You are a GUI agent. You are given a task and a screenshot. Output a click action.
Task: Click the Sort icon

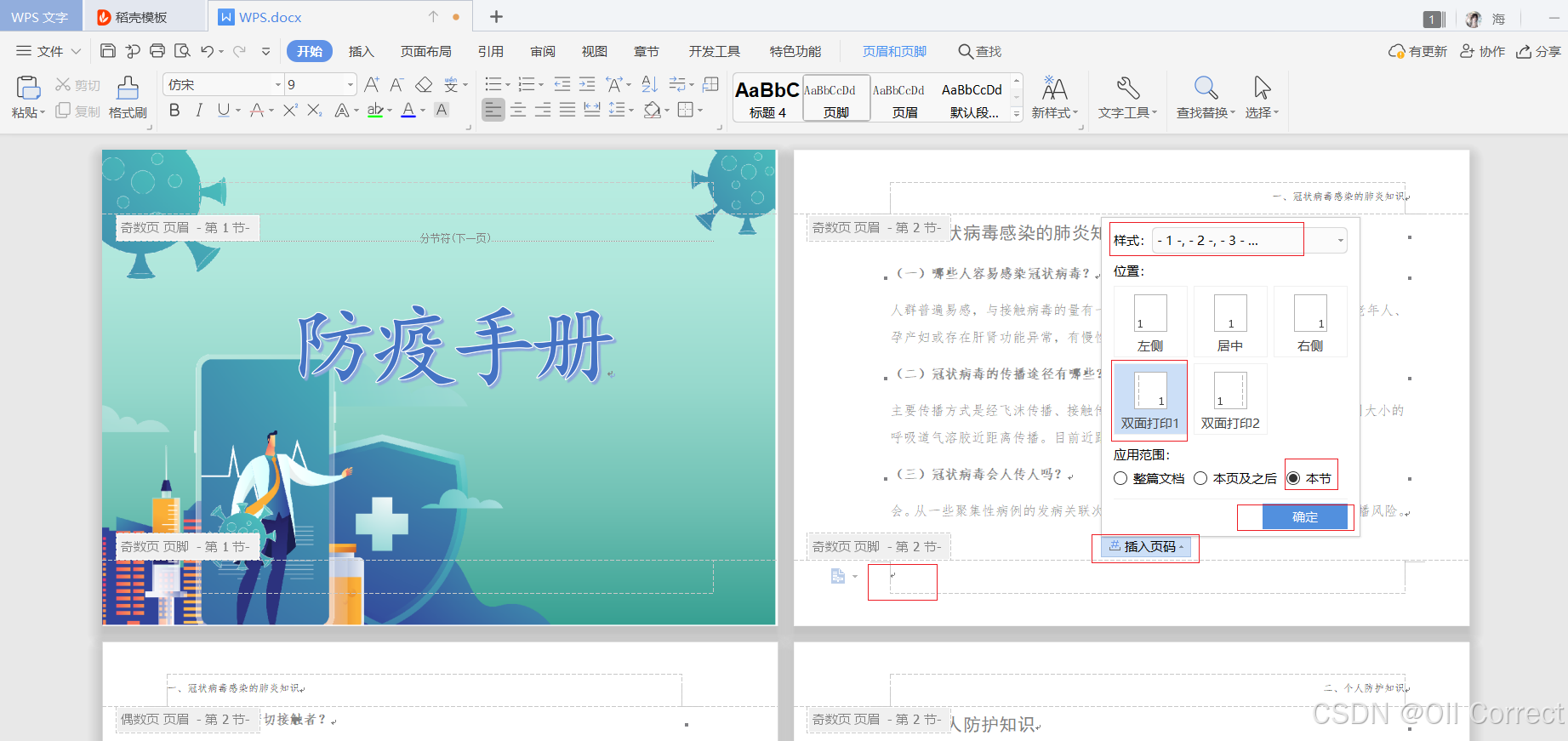pyautogui.click(x=649, y=84)
